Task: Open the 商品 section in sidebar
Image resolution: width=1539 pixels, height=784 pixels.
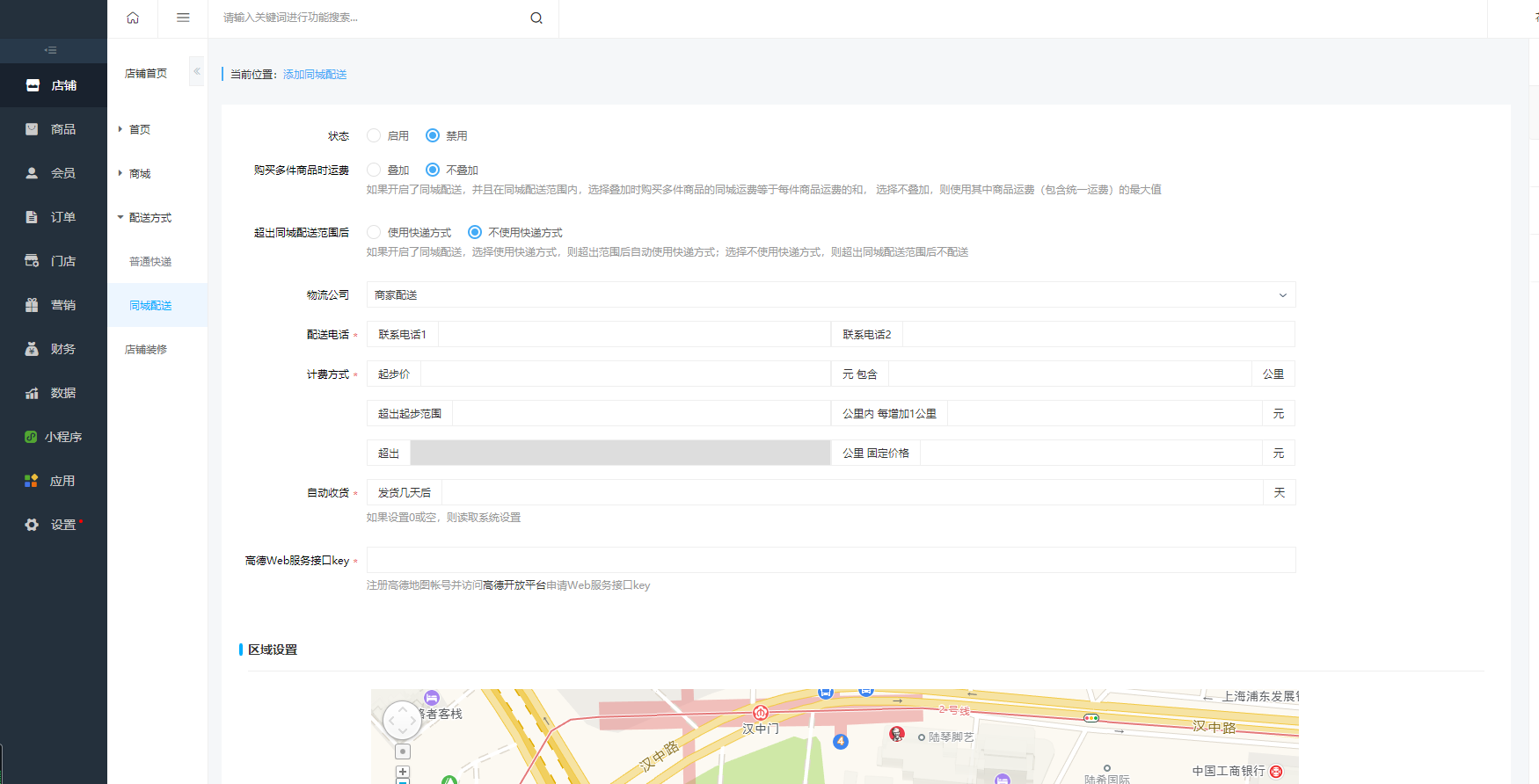Action: tap(53, 129)
